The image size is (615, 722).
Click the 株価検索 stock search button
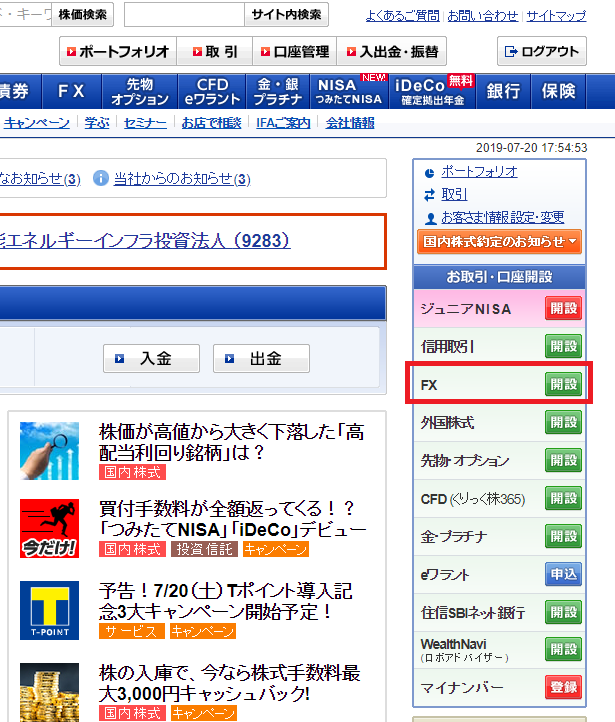82,15
